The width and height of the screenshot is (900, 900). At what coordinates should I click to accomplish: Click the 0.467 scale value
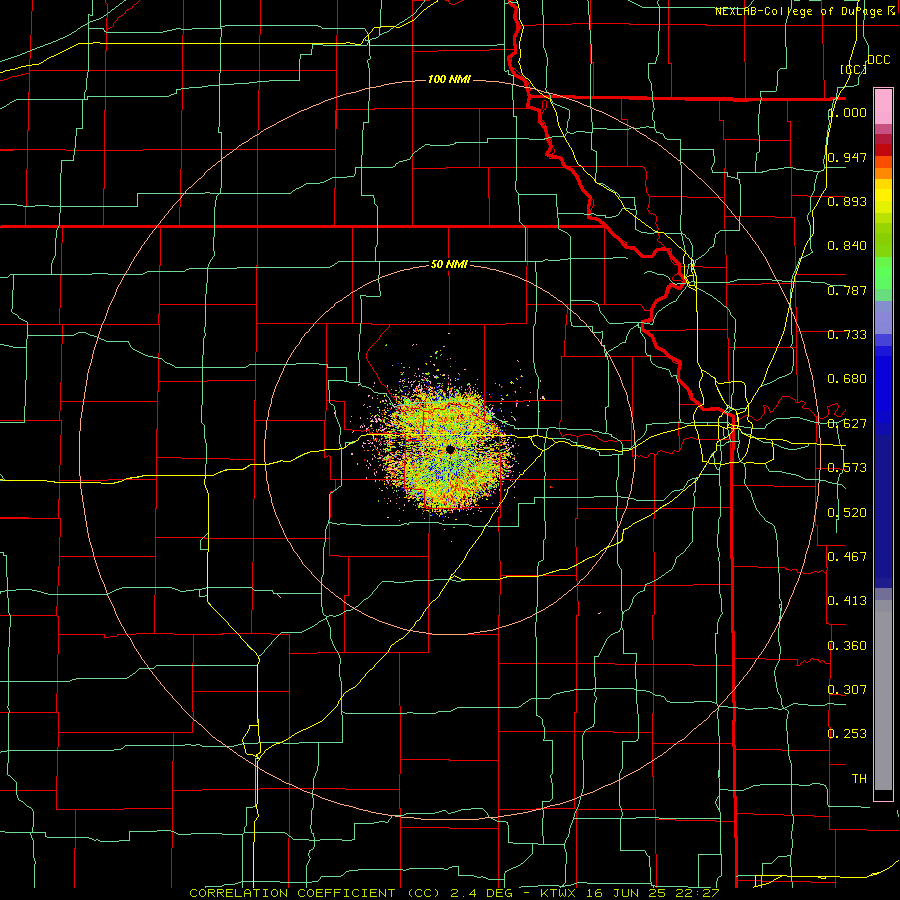(x=847, y=556)
